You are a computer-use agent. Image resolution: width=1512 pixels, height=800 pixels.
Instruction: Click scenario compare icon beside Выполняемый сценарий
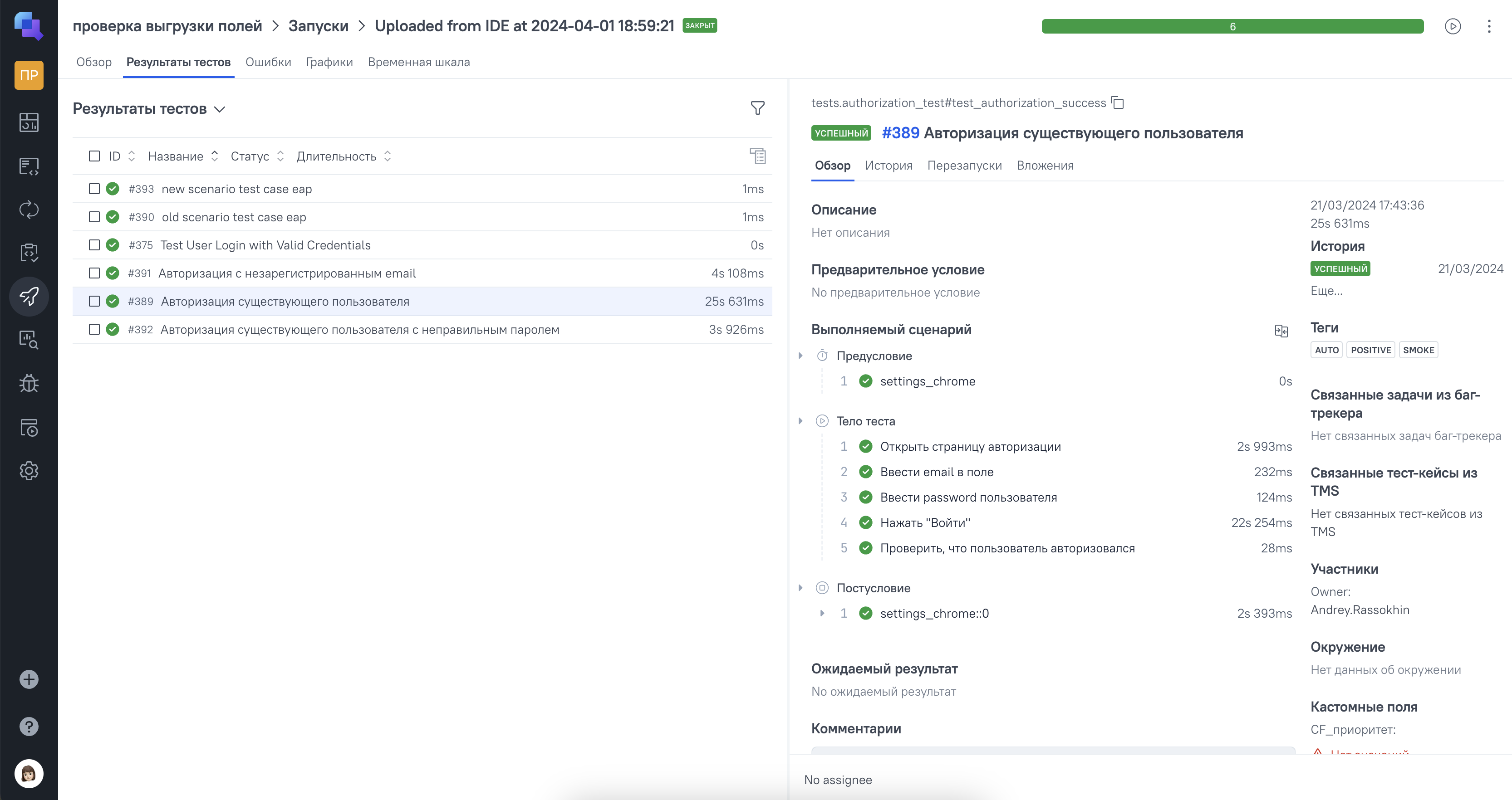pyautogui.click(x=1281, y=331)
